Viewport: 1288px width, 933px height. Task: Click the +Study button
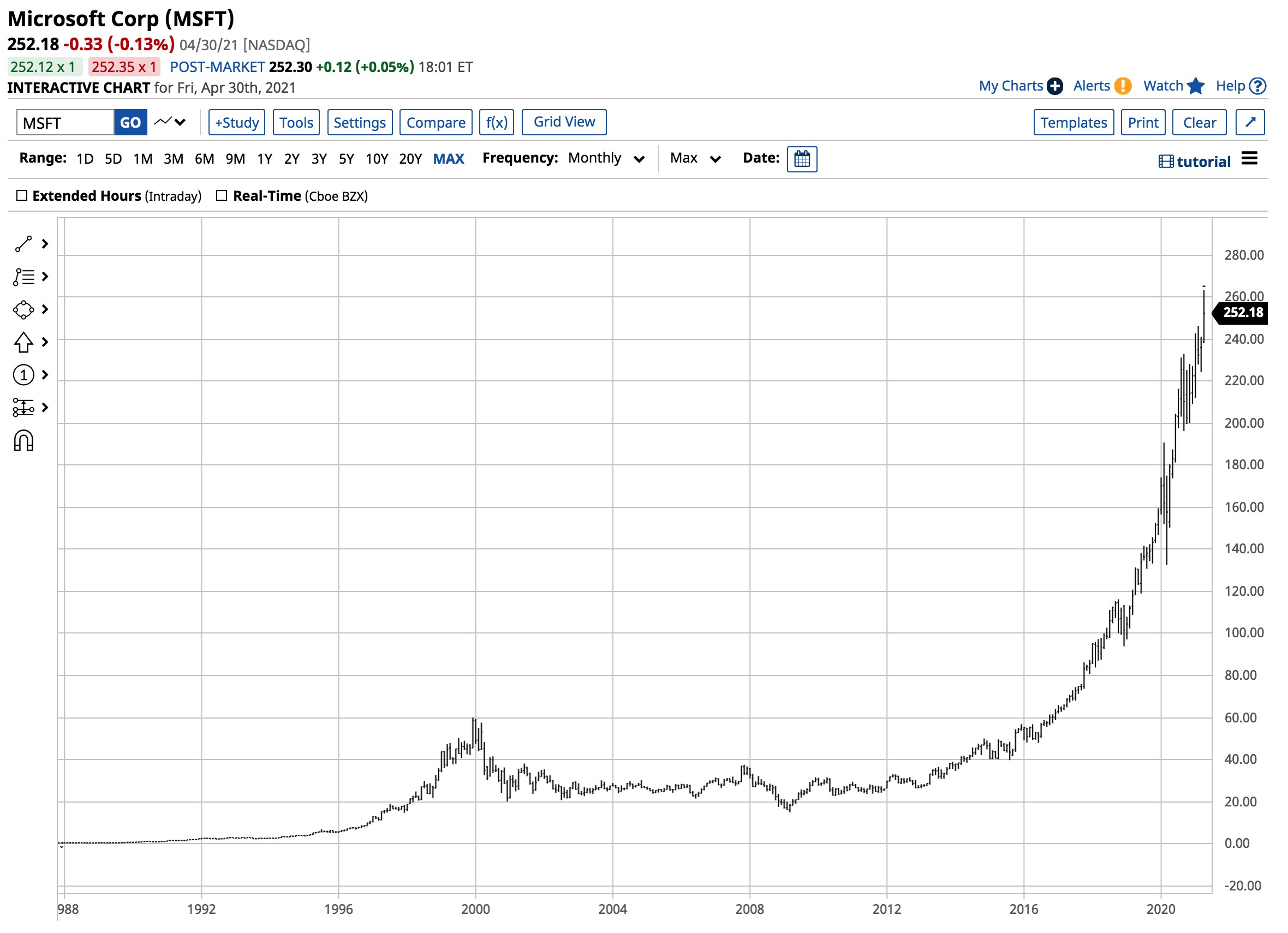coord(237,123)
